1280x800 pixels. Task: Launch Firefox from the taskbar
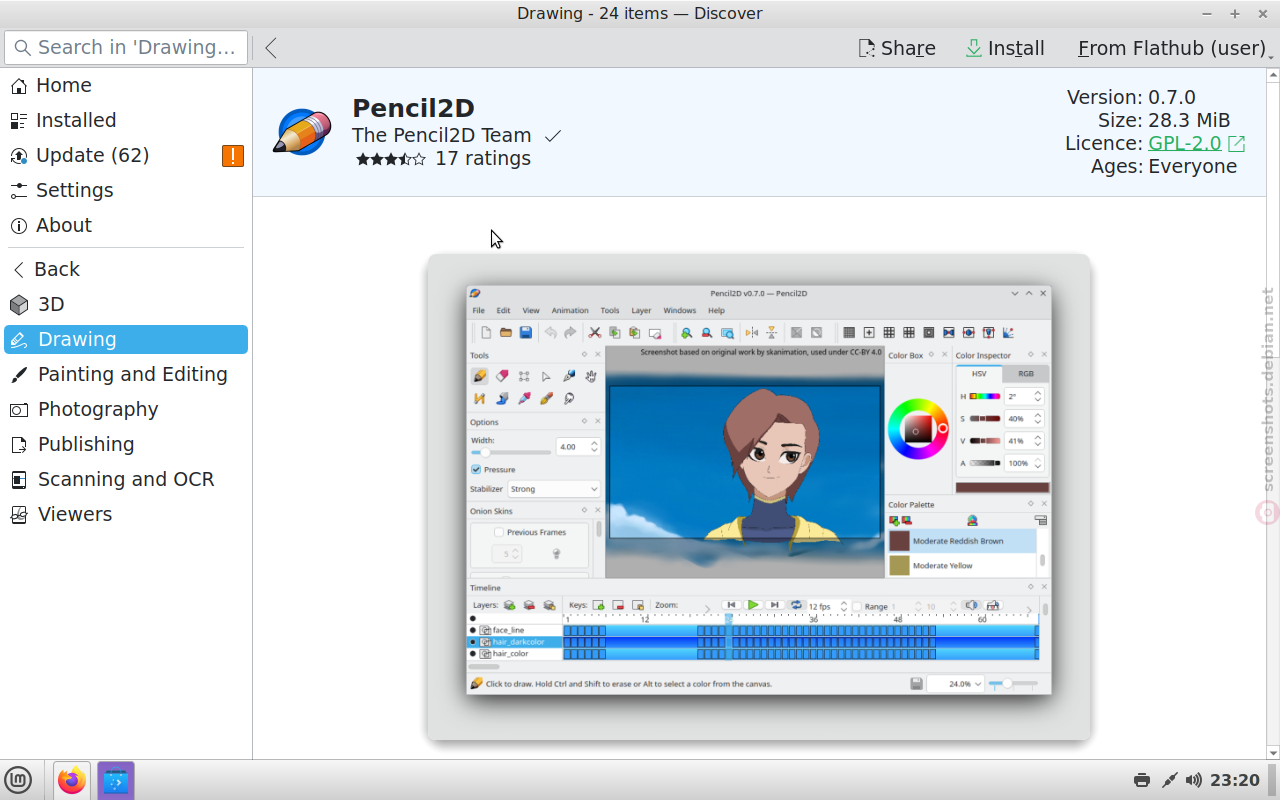71,780
